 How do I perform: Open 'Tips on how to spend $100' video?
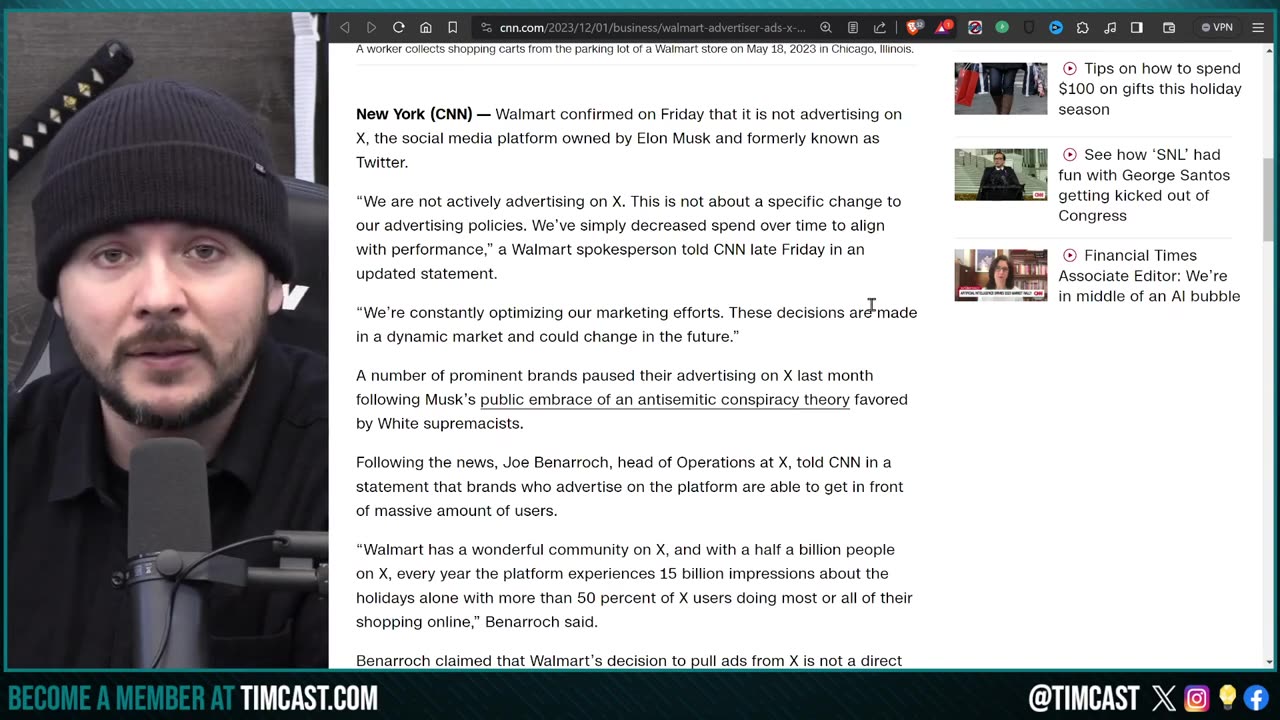1150,89
